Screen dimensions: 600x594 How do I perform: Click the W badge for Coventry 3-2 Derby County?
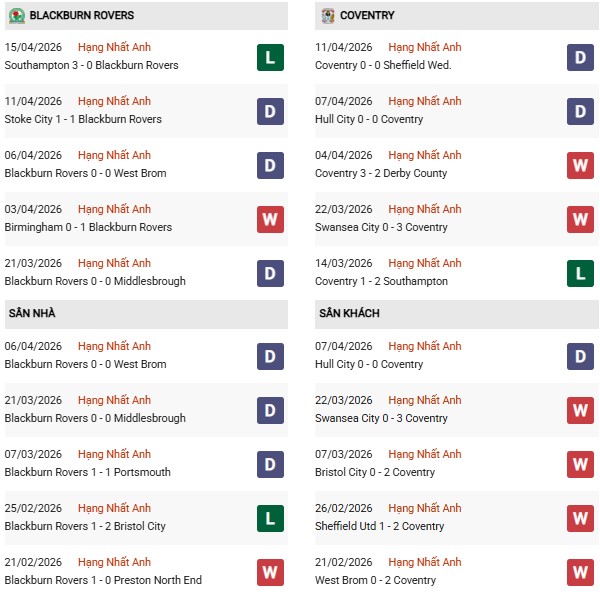581,165
